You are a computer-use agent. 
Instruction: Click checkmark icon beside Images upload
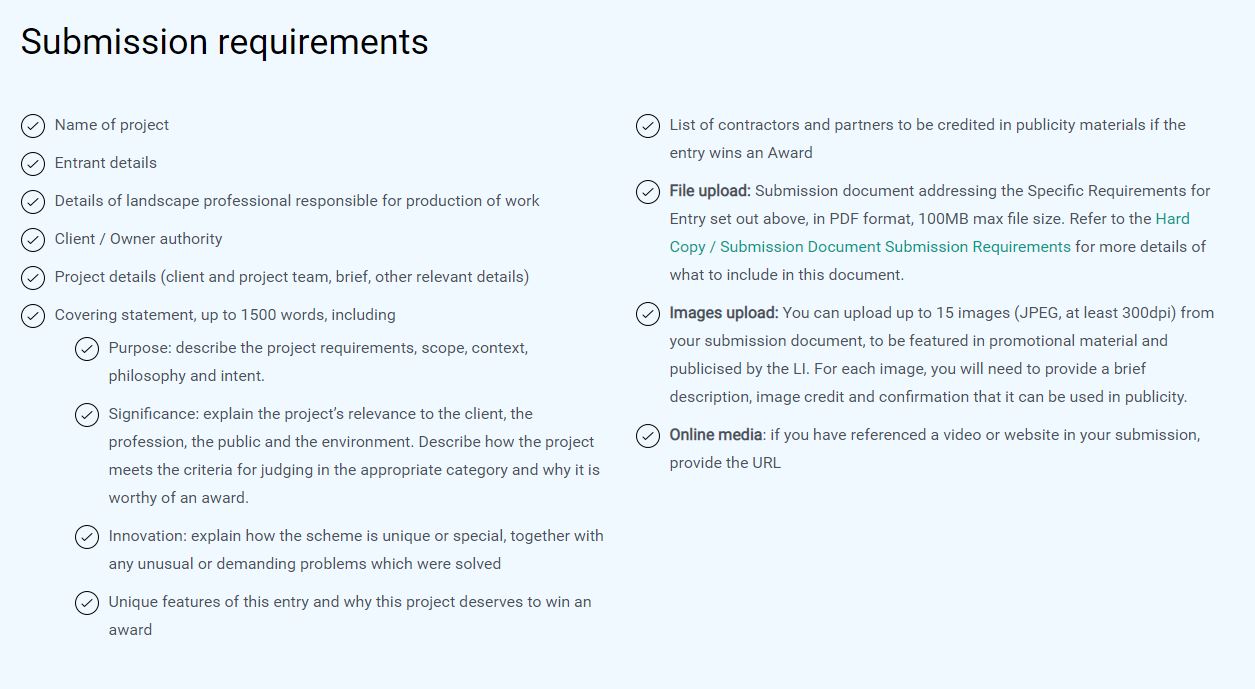tap(648, 314)
